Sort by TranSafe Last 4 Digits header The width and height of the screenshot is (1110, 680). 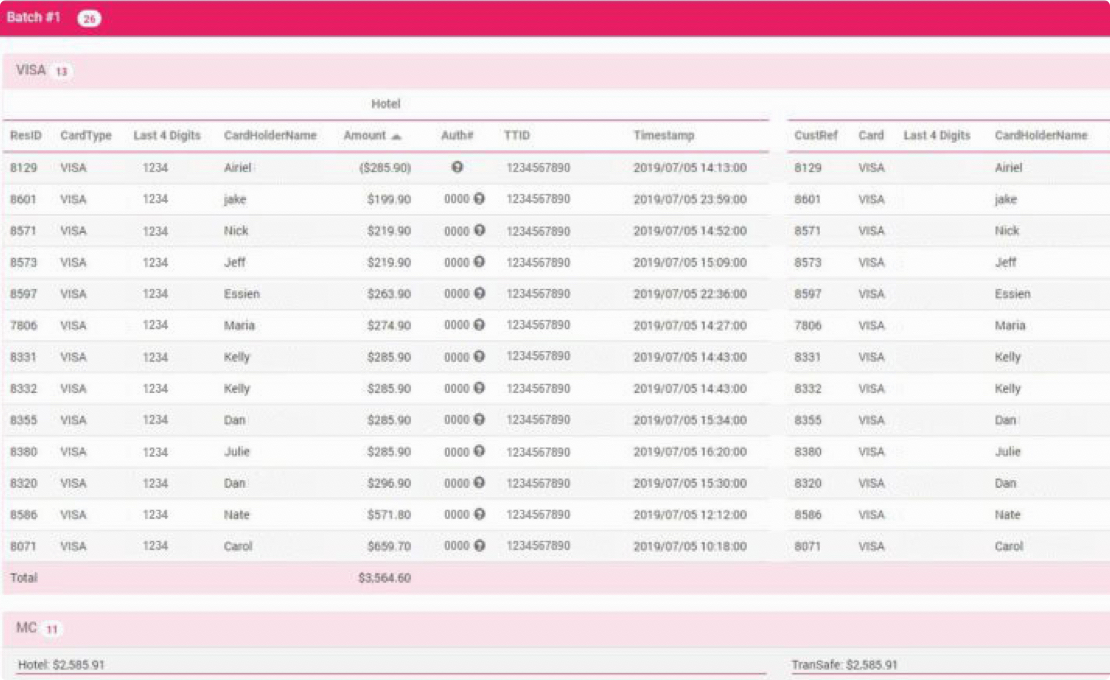click(937, 135)
